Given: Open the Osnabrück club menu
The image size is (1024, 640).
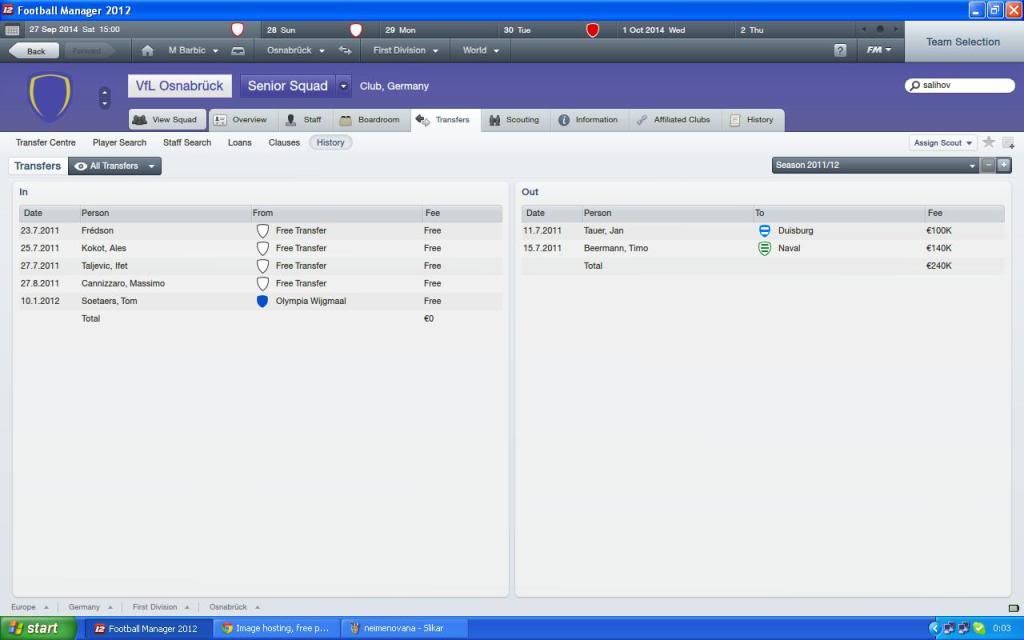Looking at the screenshot, I should pos(295,50).
